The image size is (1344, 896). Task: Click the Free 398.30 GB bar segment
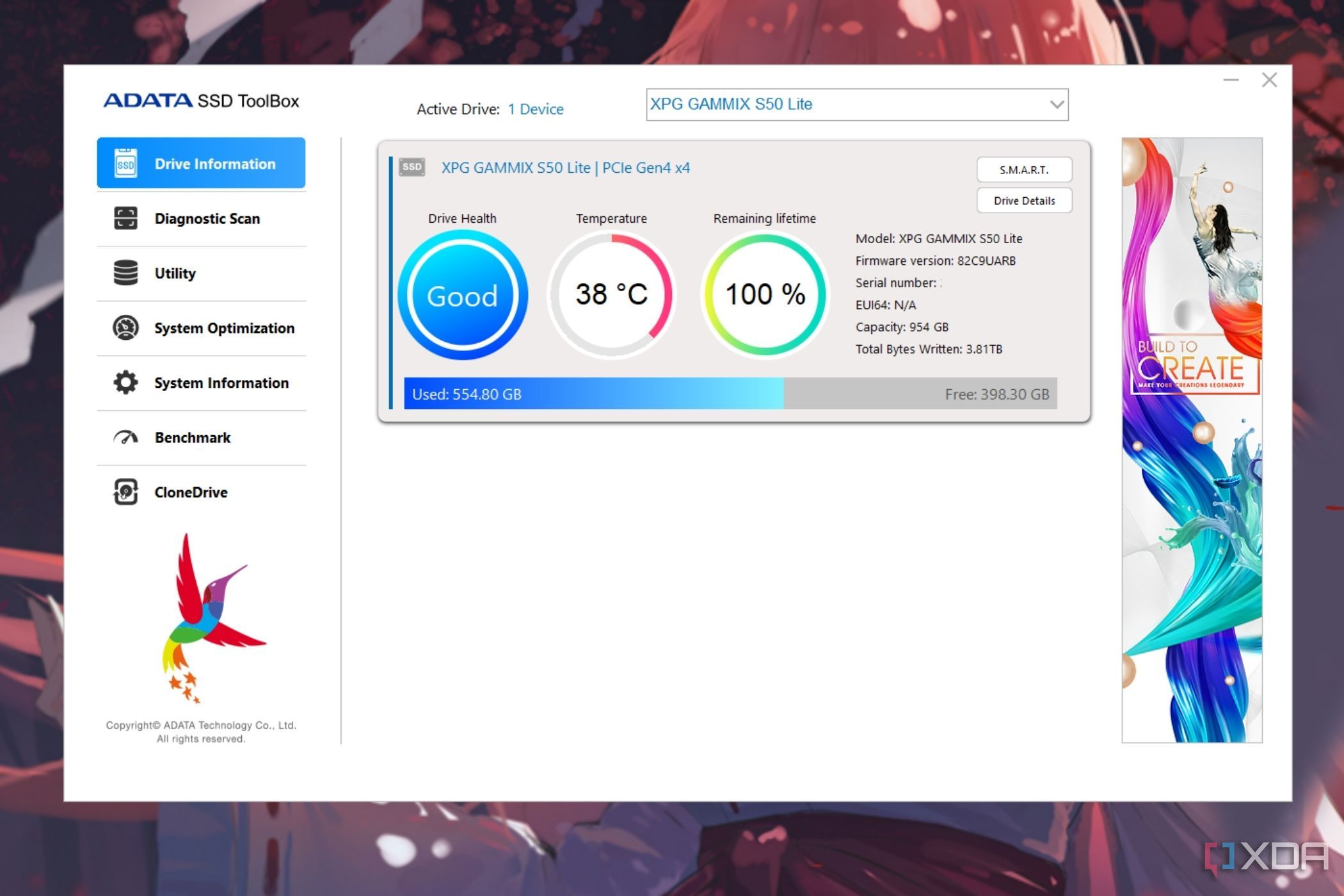click(x=920, y=394)
